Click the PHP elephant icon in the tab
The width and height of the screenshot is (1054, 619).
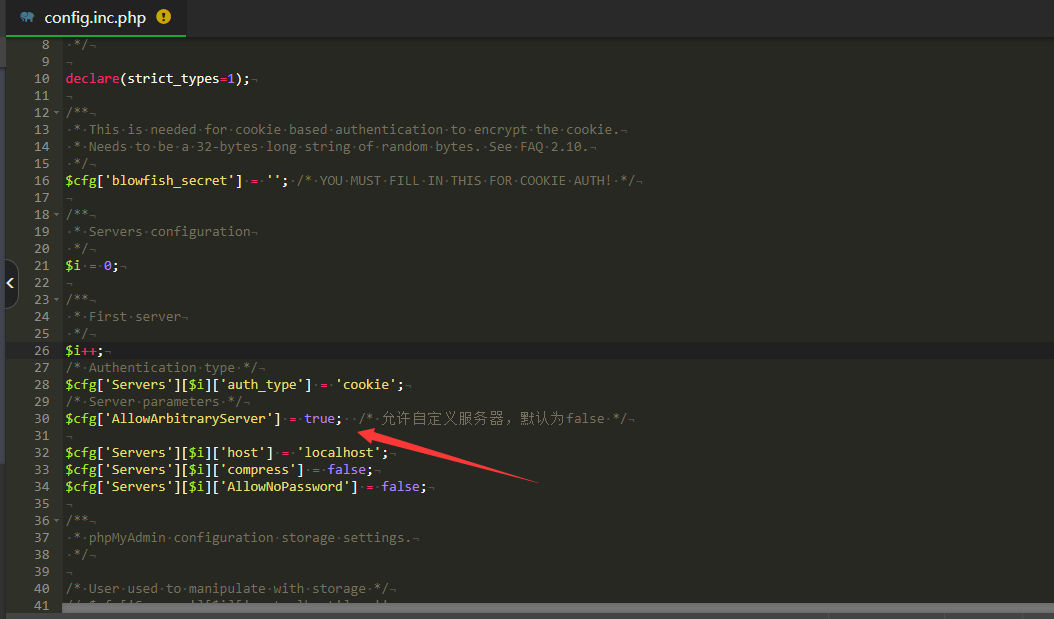(x=27, y=17)
